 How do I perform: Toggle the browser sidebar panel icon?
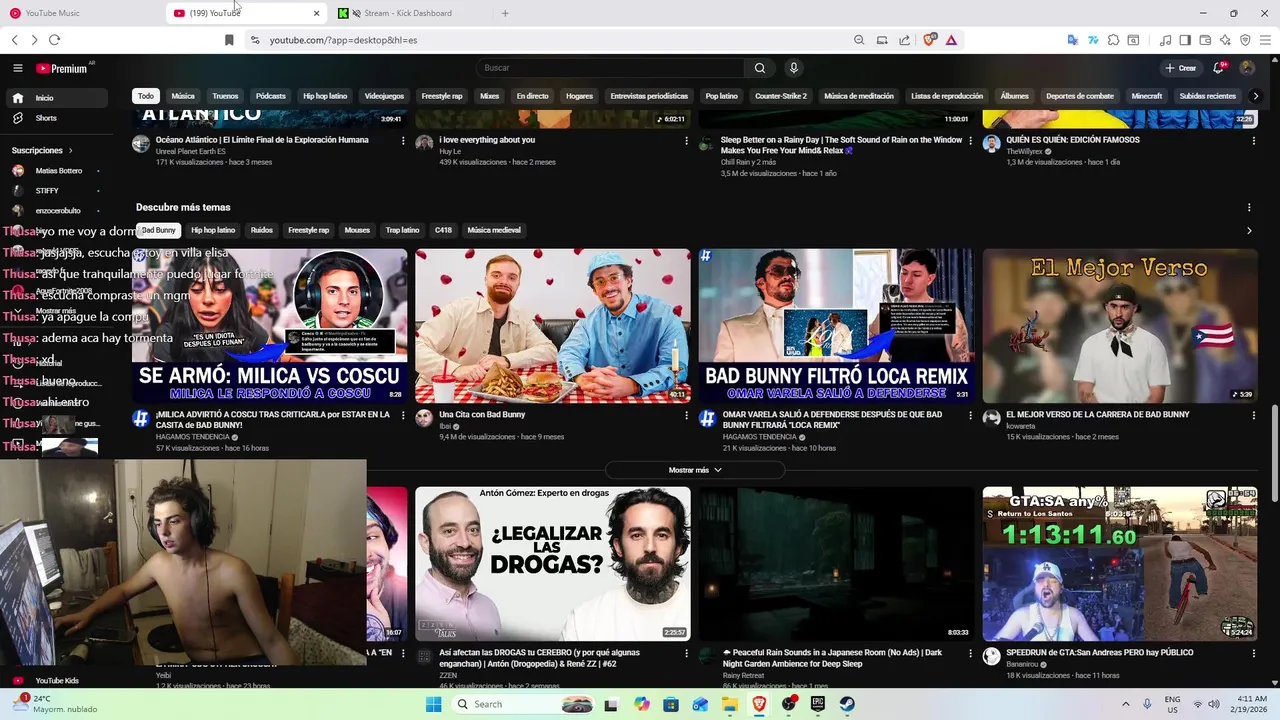tap(1185, 40)
